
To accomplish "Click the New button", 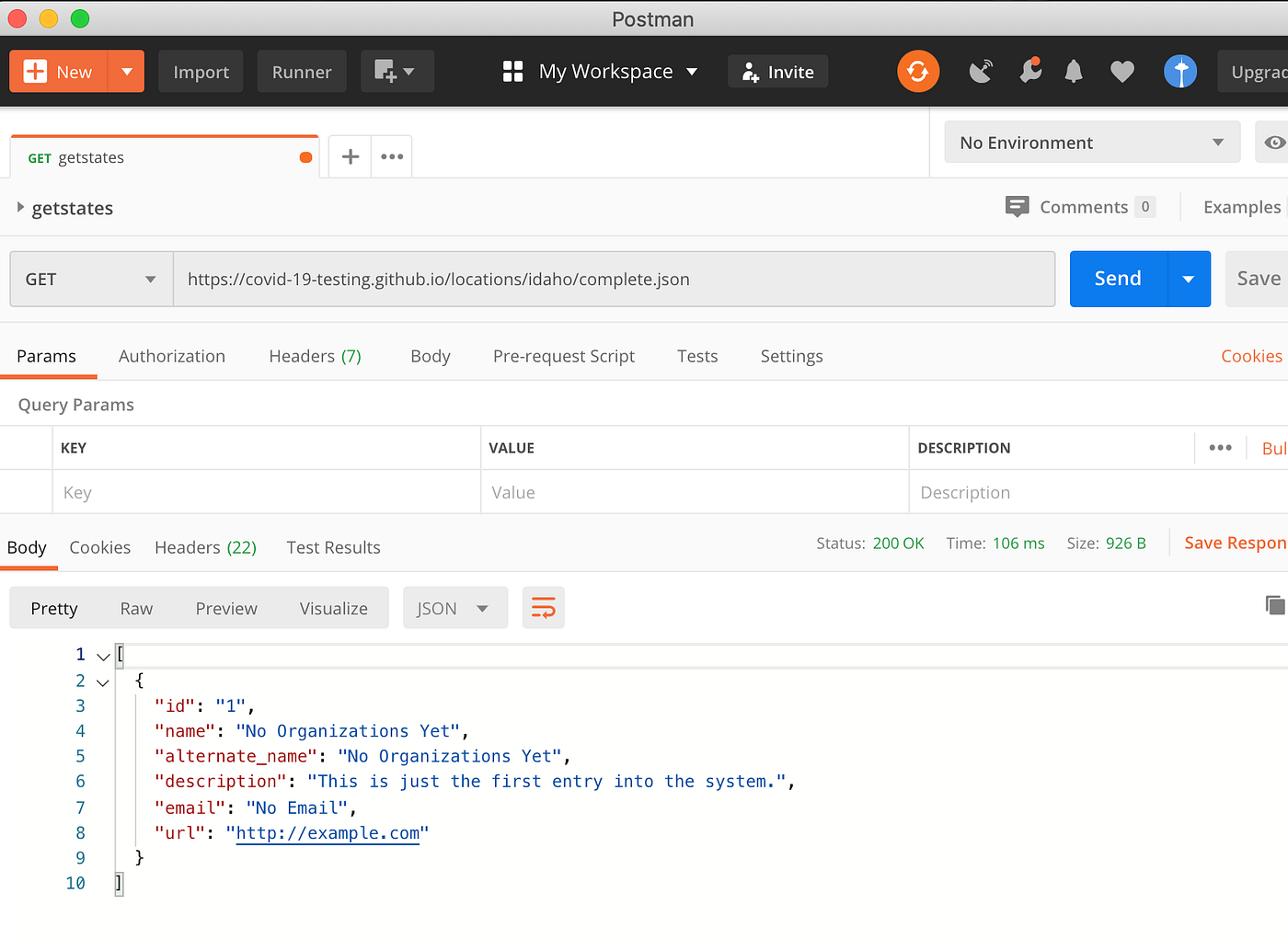I will pyautogui.click(x=59, y=72).
